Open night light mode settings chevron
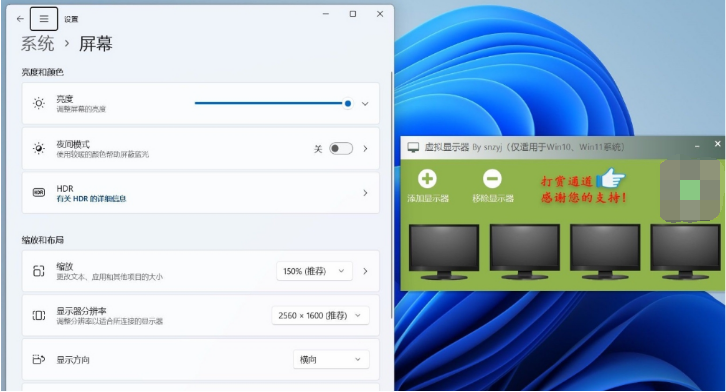 (x=365, y=149)
